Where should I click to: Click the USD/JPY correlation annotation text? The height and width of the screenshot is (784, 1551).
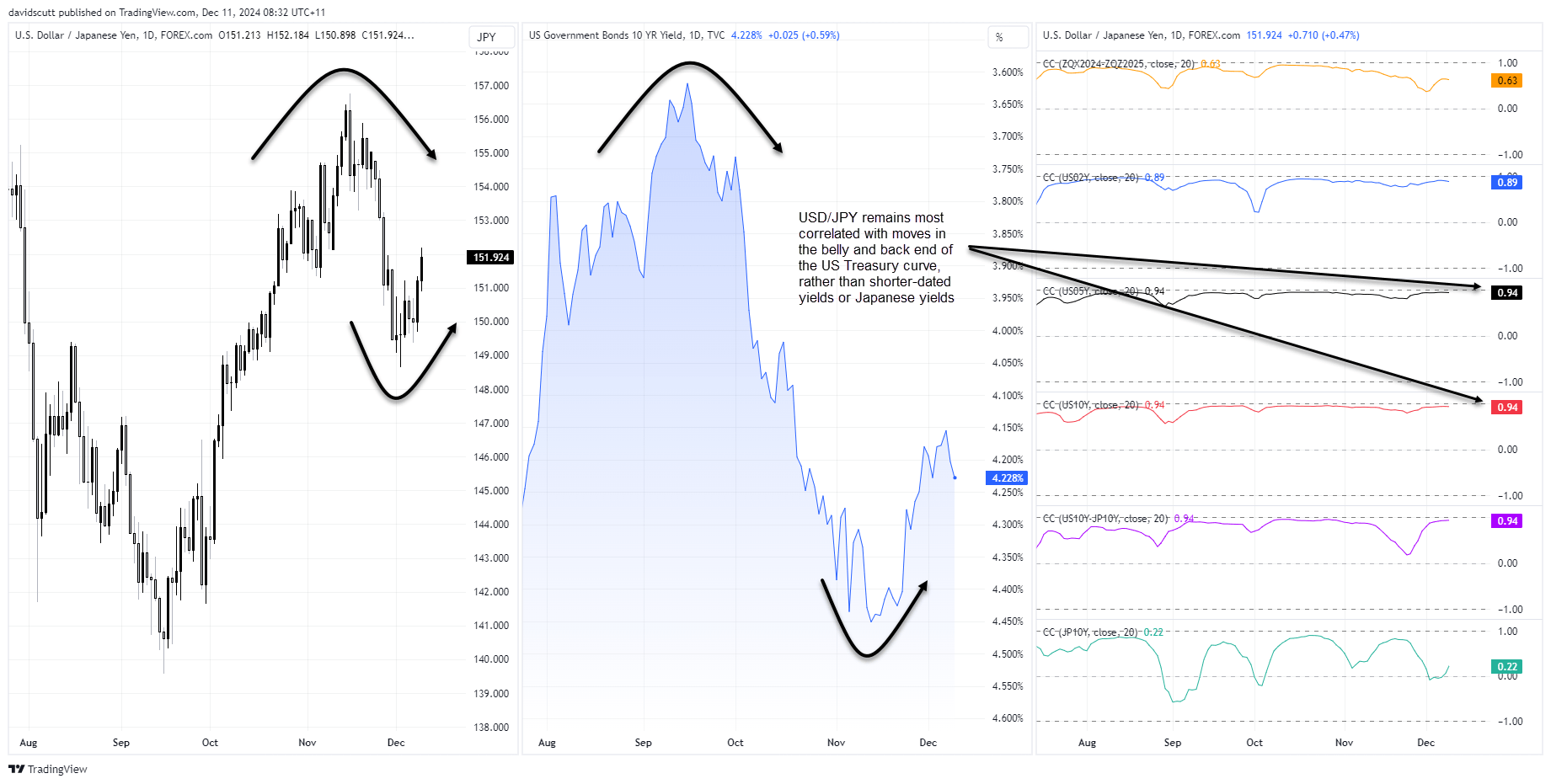pos(876,258)
